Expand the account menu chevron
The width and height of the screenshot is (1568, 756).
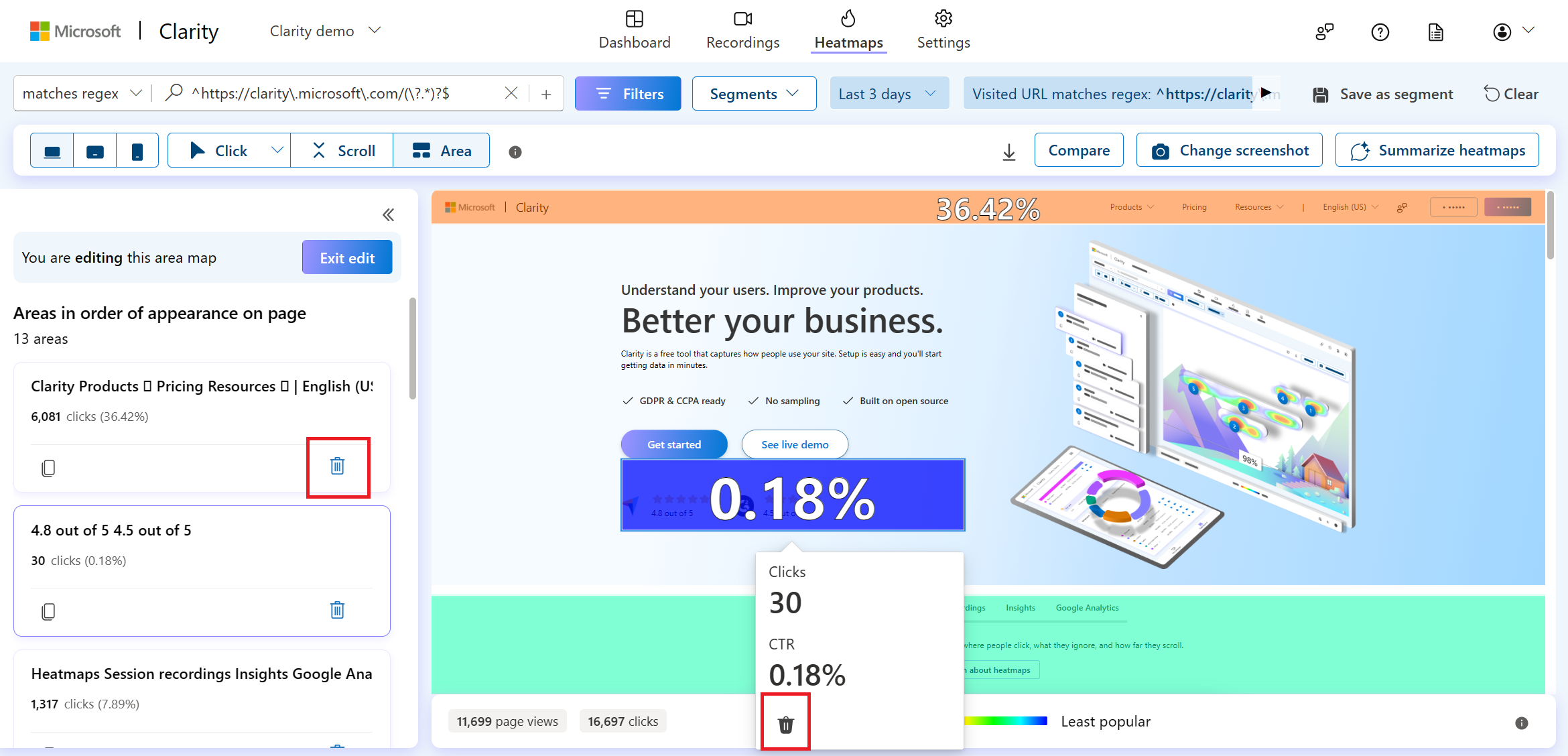pyautogui.click(x=1528, y=30)
